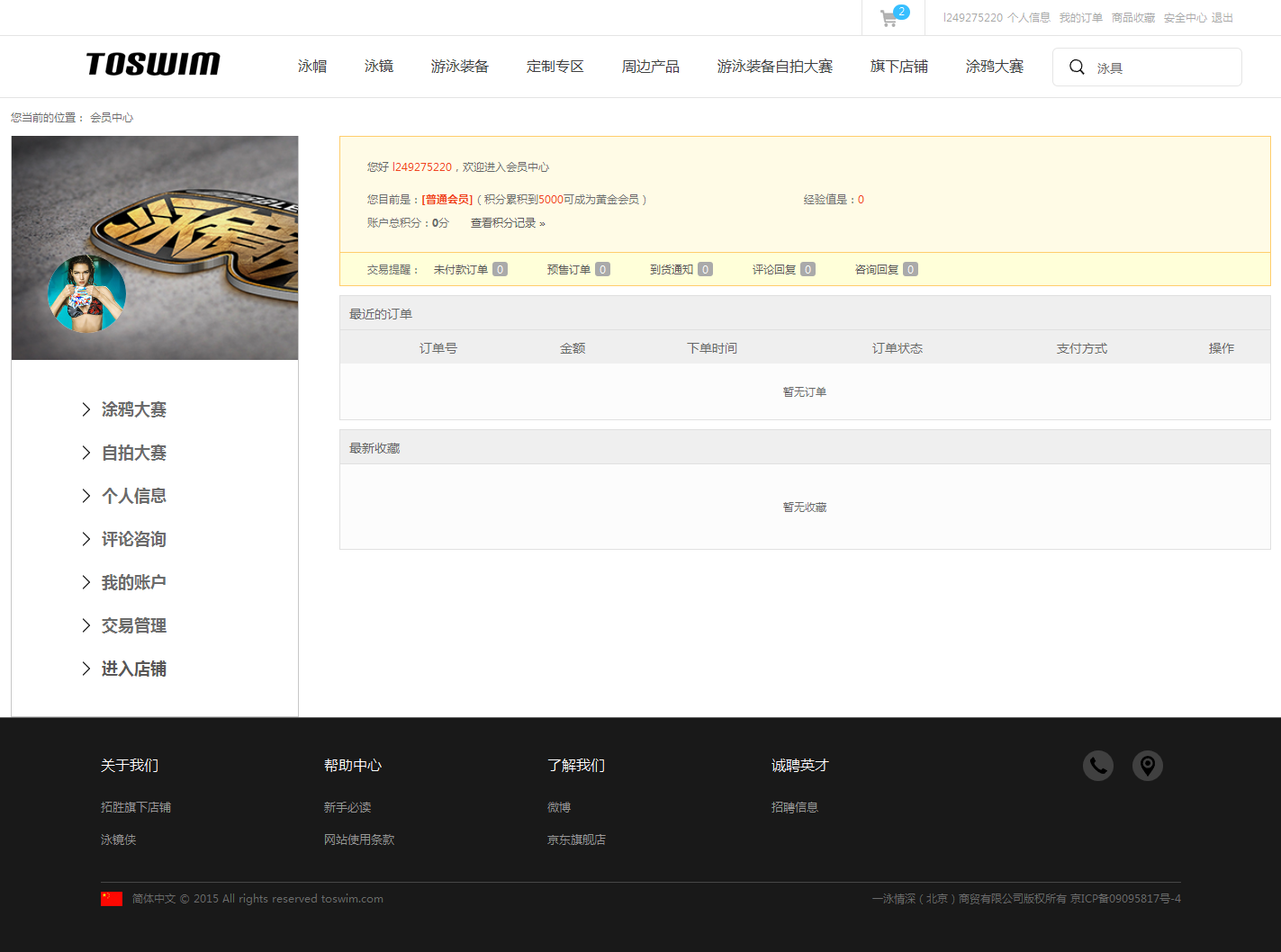Click the phone contact icon in footer
This screenshot has width=1281, height=952.
(1098, 766)
